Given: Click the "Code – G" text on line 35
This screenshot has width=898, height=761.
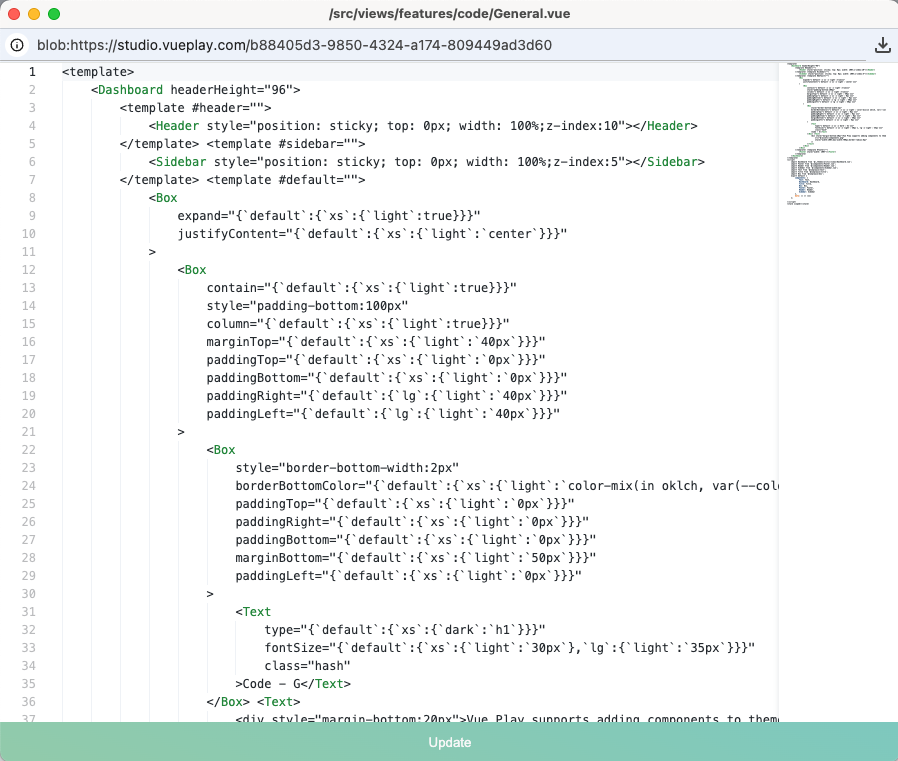Looking at the screenshot, I should click(x=271, y=684).
